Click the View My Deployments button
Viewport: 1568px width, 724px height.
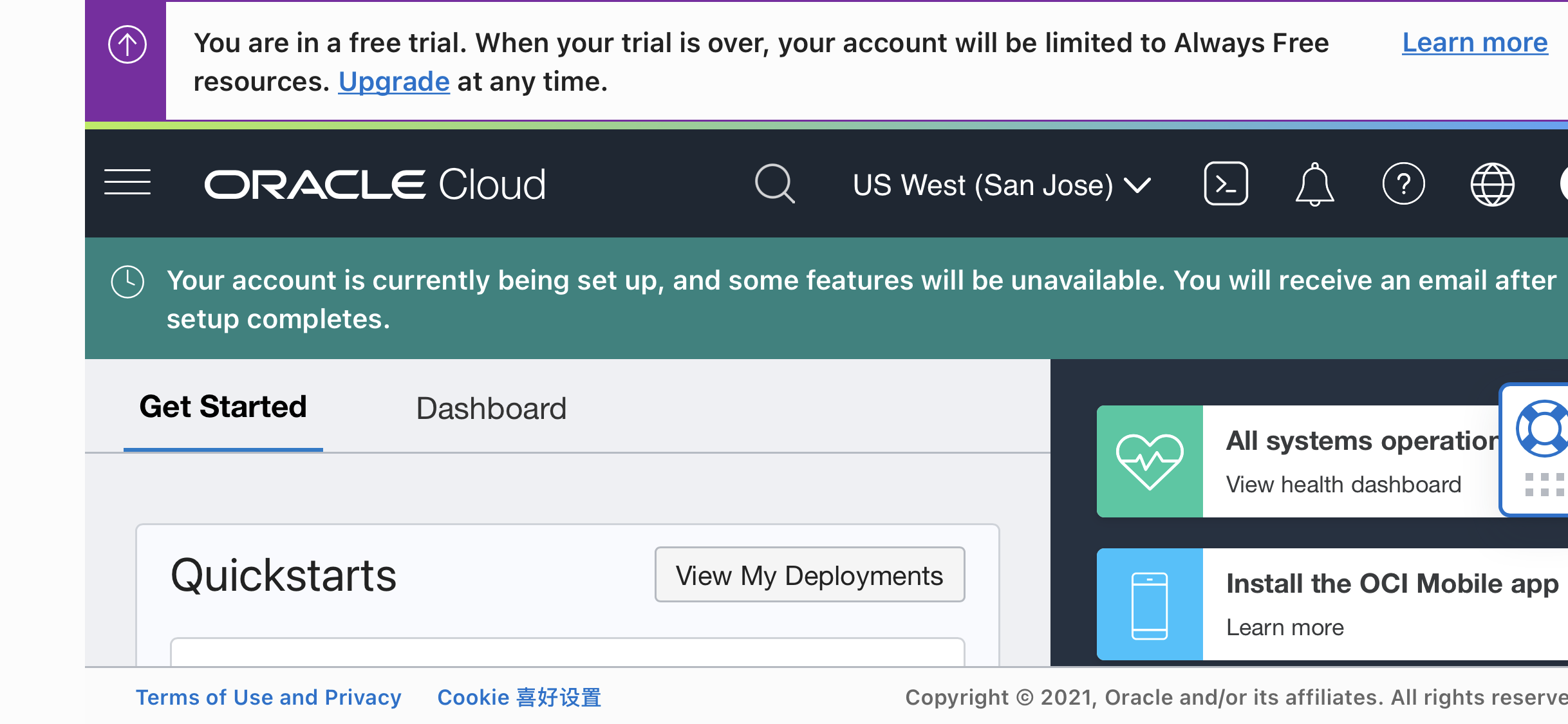(x=809, y=575)
